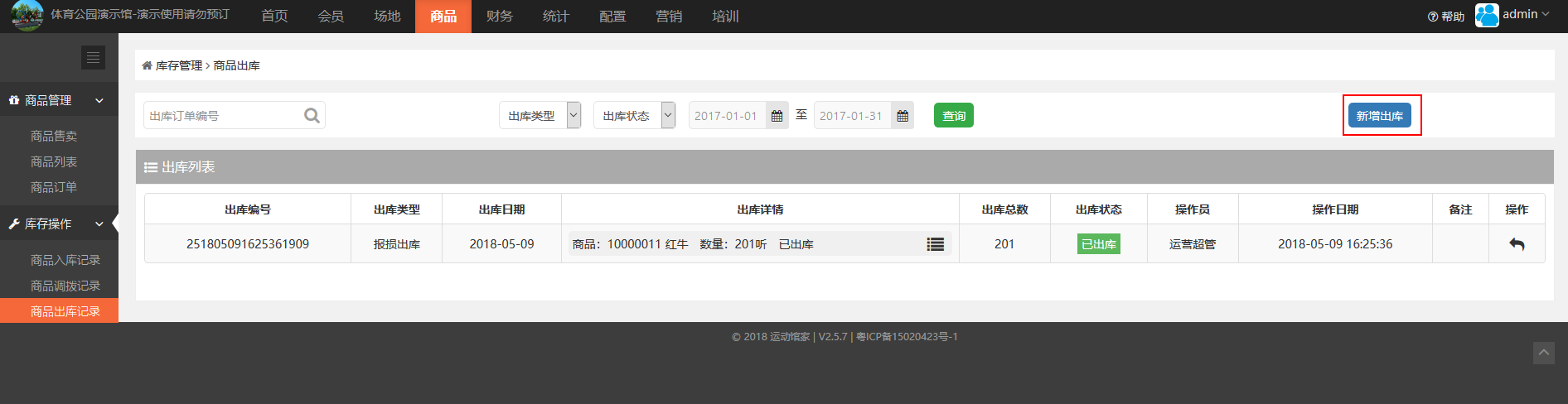Click the 报损出库 type cell
Viewport: 1568px width, 404px height.
pos(397,244)
